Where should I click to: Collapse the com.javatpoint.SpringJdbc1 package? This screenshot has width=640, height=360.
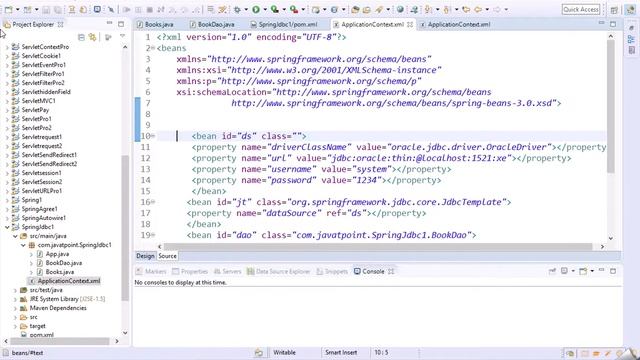tap(23, 245)
